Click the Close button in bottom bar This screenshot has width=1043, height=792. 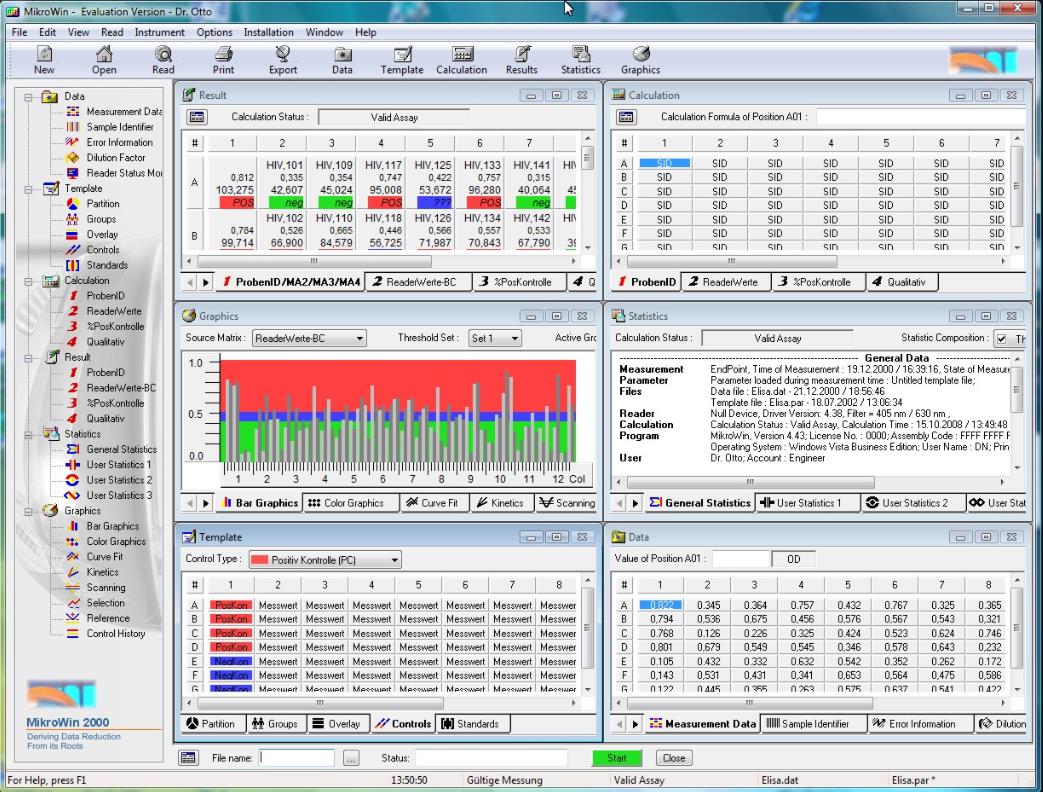[x=674, y=758]
